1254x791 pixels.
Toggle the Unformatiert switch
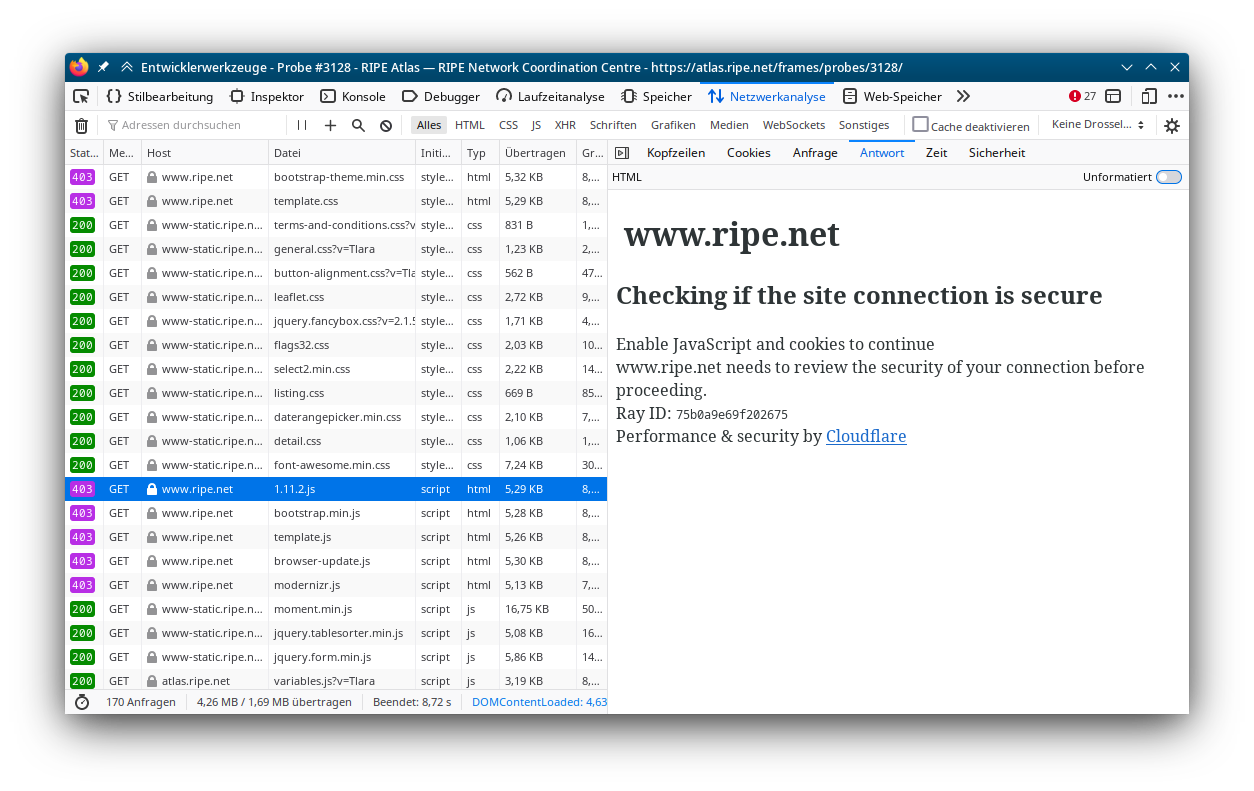[x=1168, y=177]
